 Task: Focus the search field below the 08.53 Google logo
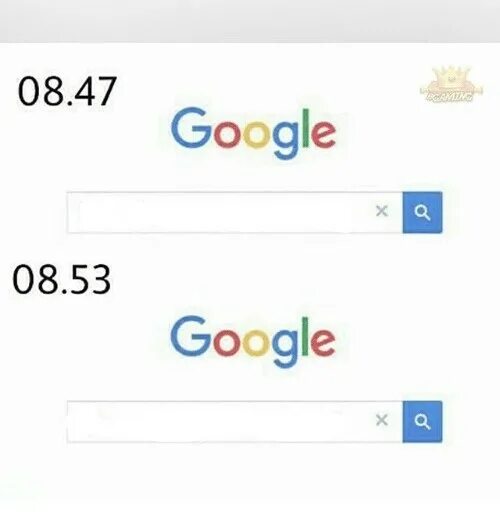coord(220,422)
